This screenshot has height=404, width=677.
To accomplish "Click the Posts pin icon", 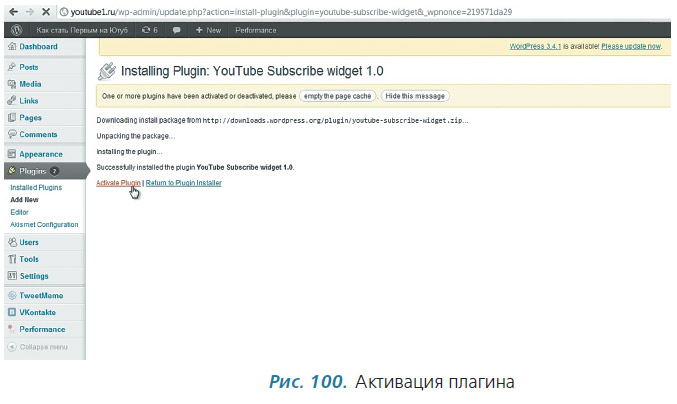I will (x=12, y=67).
